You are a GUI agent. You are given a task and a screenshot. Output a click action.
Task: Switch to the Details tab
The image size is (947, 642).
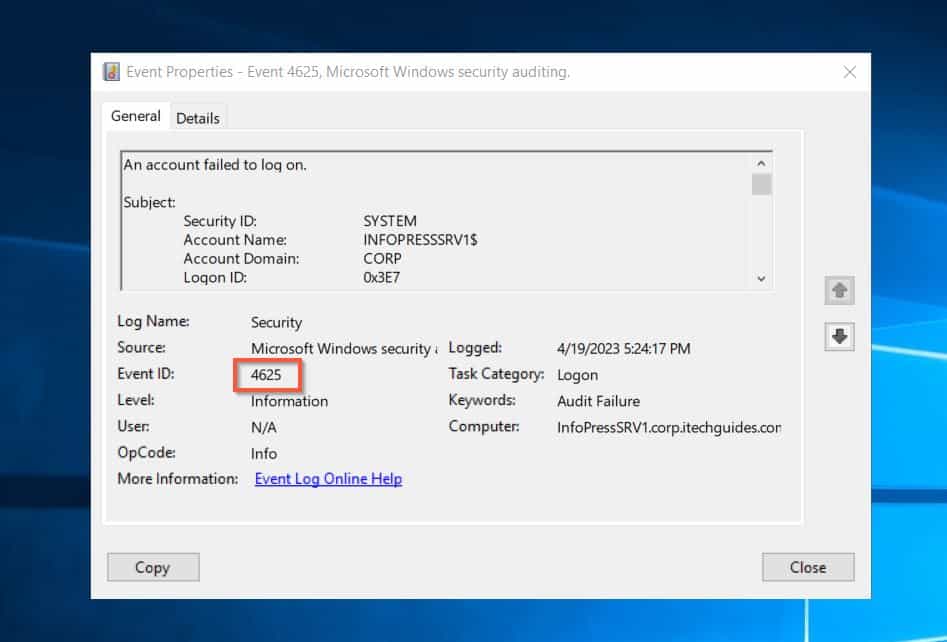point(197,117)
